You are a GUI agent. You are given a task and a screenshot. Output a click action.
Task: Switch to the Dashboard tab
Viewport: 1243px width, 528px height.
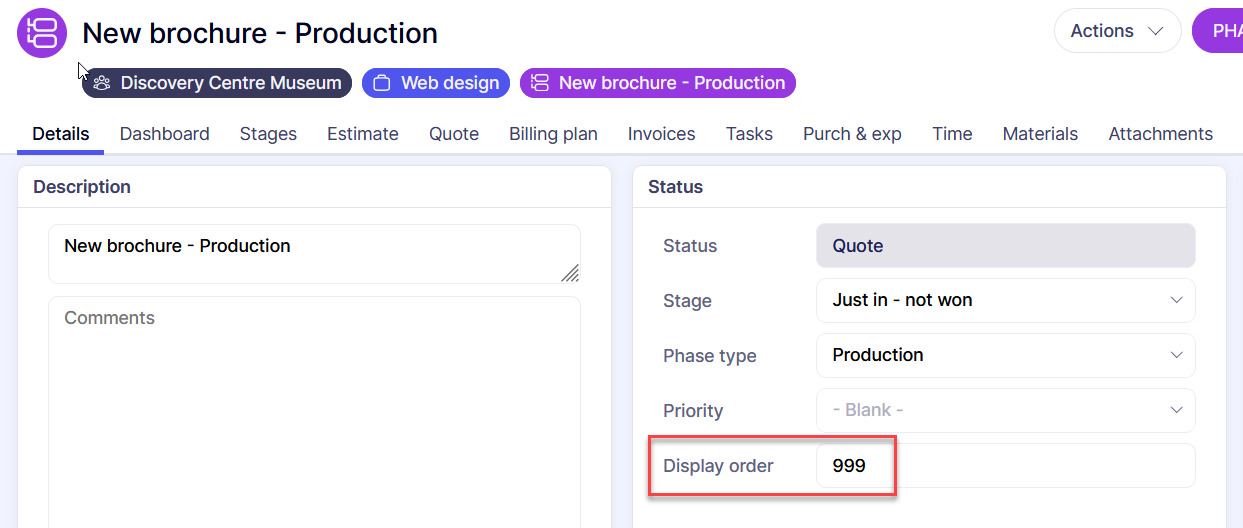[x=164, y=134]
